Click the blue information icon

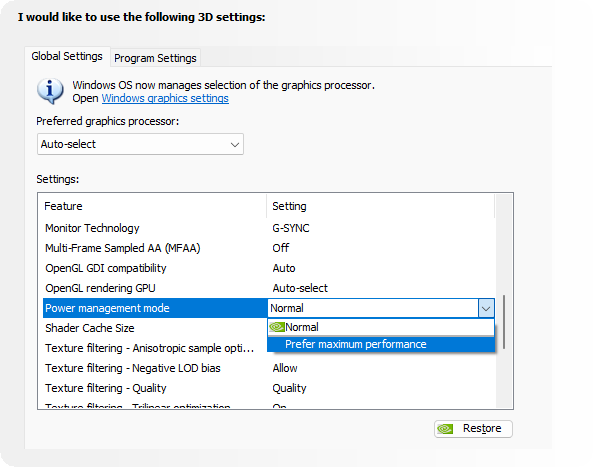[50, 91]
